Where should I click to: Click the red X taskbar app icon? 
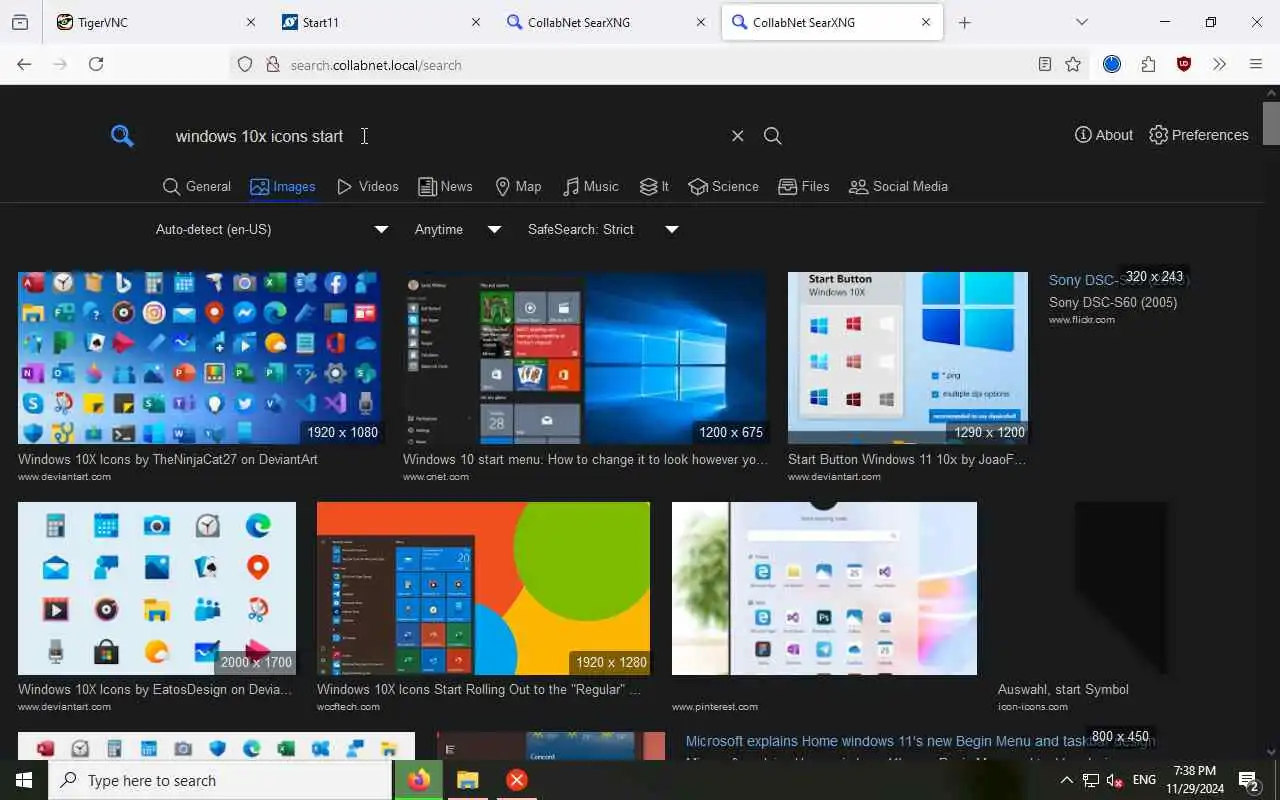pyautogui.click(x=517, y=780)
